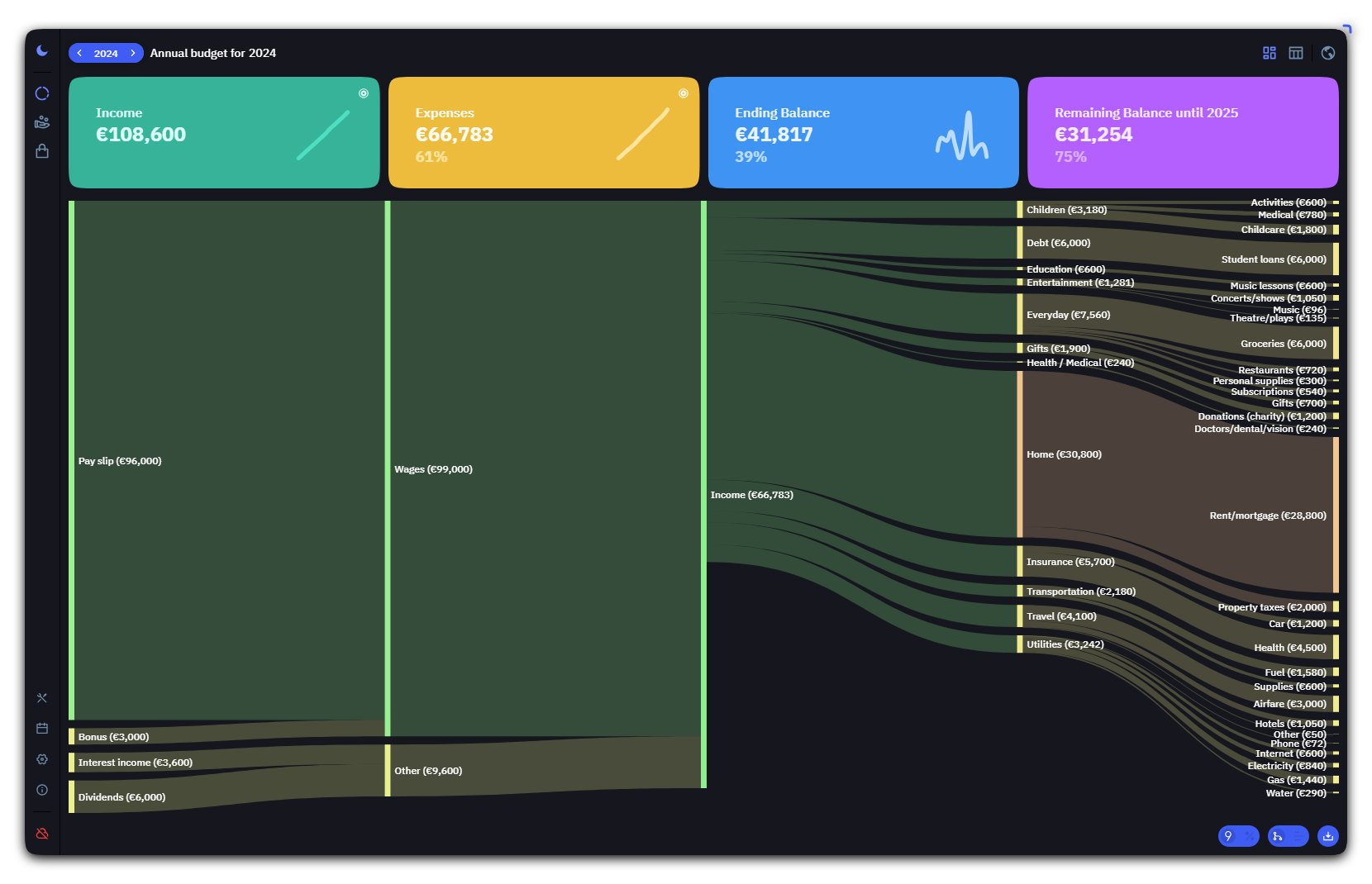Click the trend line icon on Income card
This screenshot has width=1372, height=884.
(323, 135)
